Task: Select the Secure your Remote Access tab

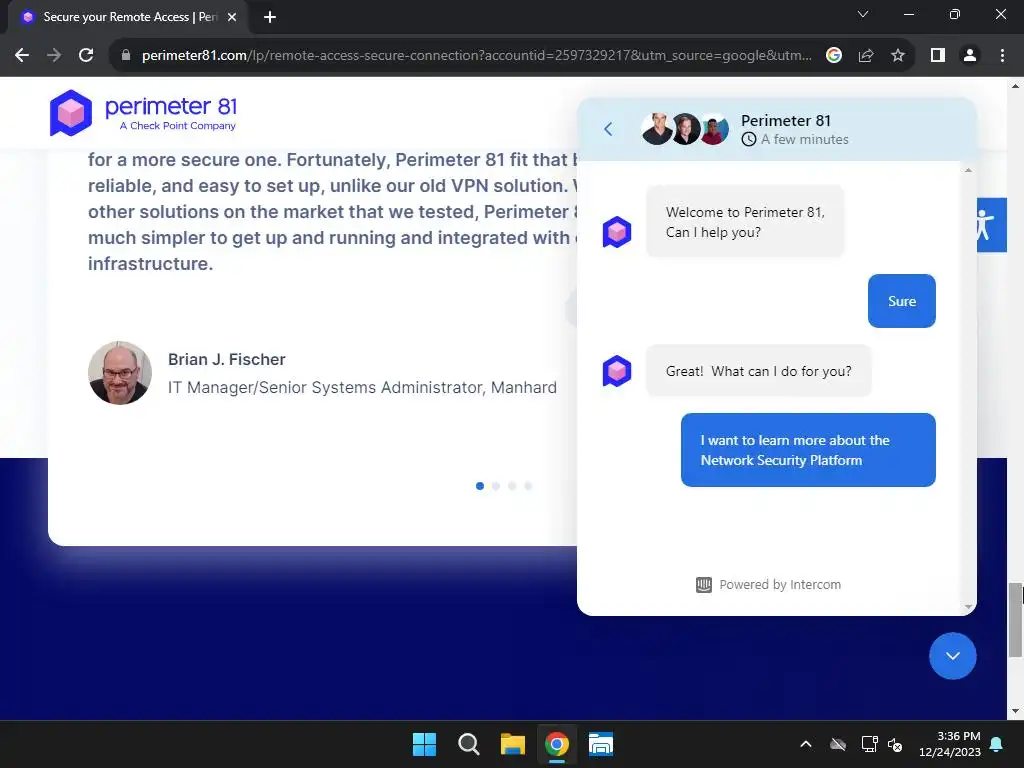Action: [x=128, y=17]
